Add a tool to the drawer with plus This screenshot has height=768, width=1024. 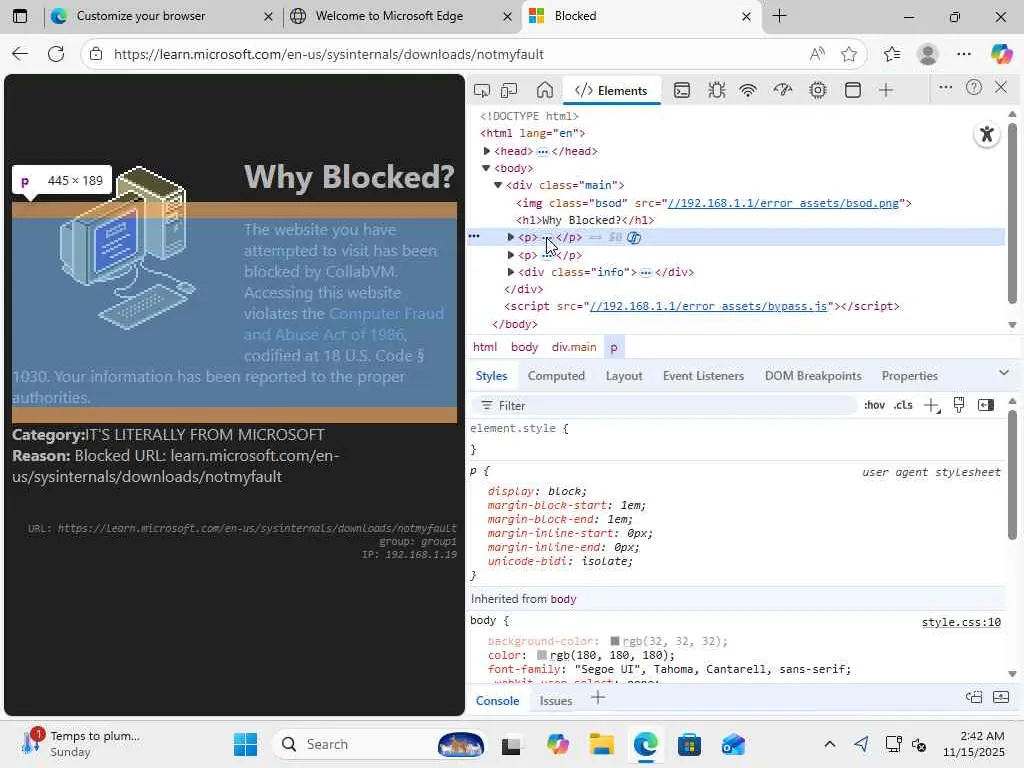598,697
